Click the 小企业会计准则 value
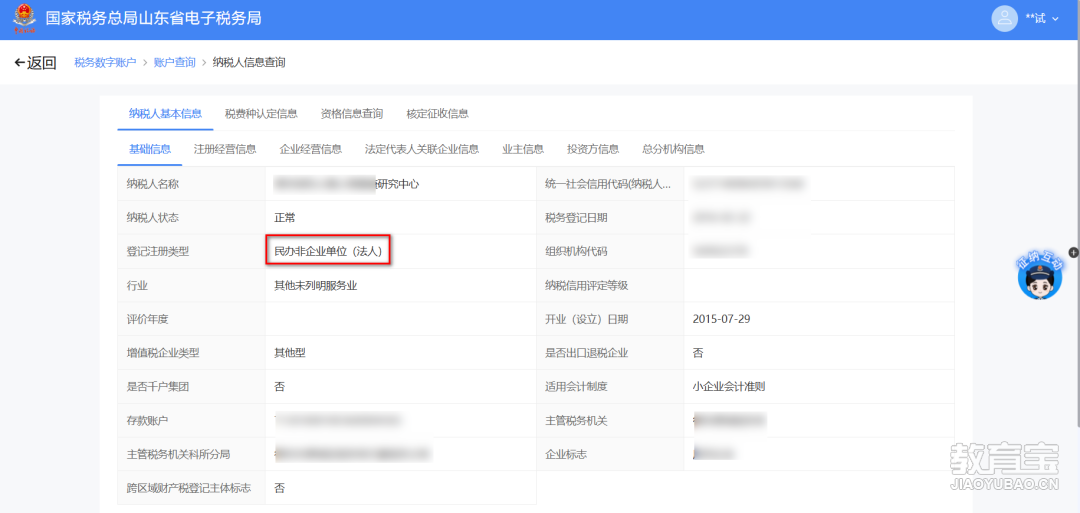 click(x=729, y=386)
